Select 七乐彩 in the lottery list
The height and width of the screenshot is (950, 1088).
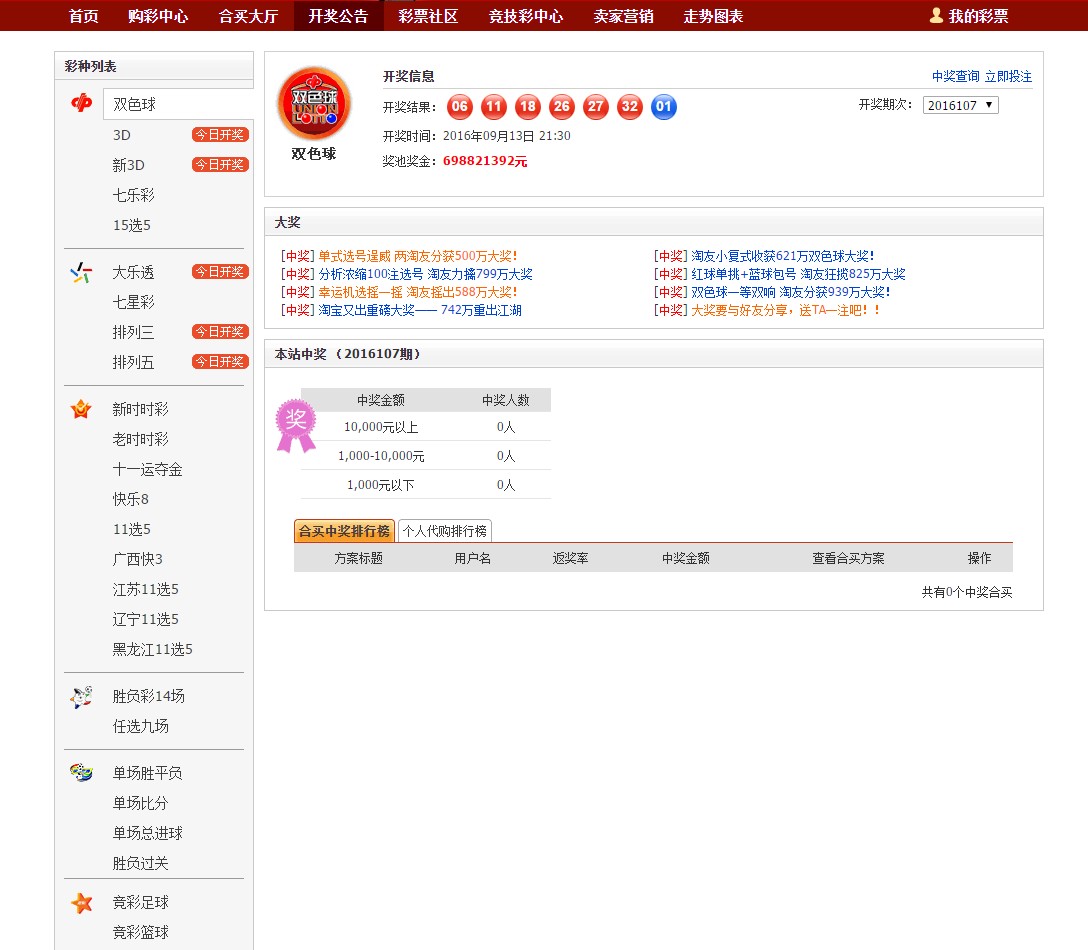[x=133, y=195]
